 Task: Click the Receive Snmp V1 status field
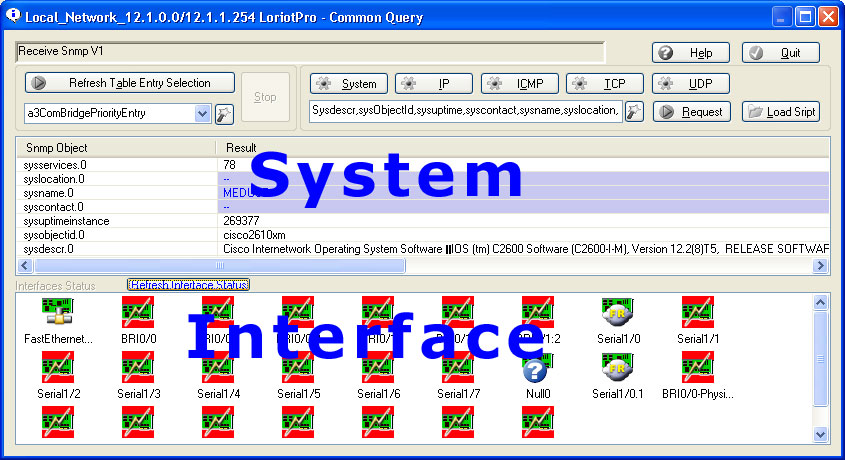(x=310, y=52)
